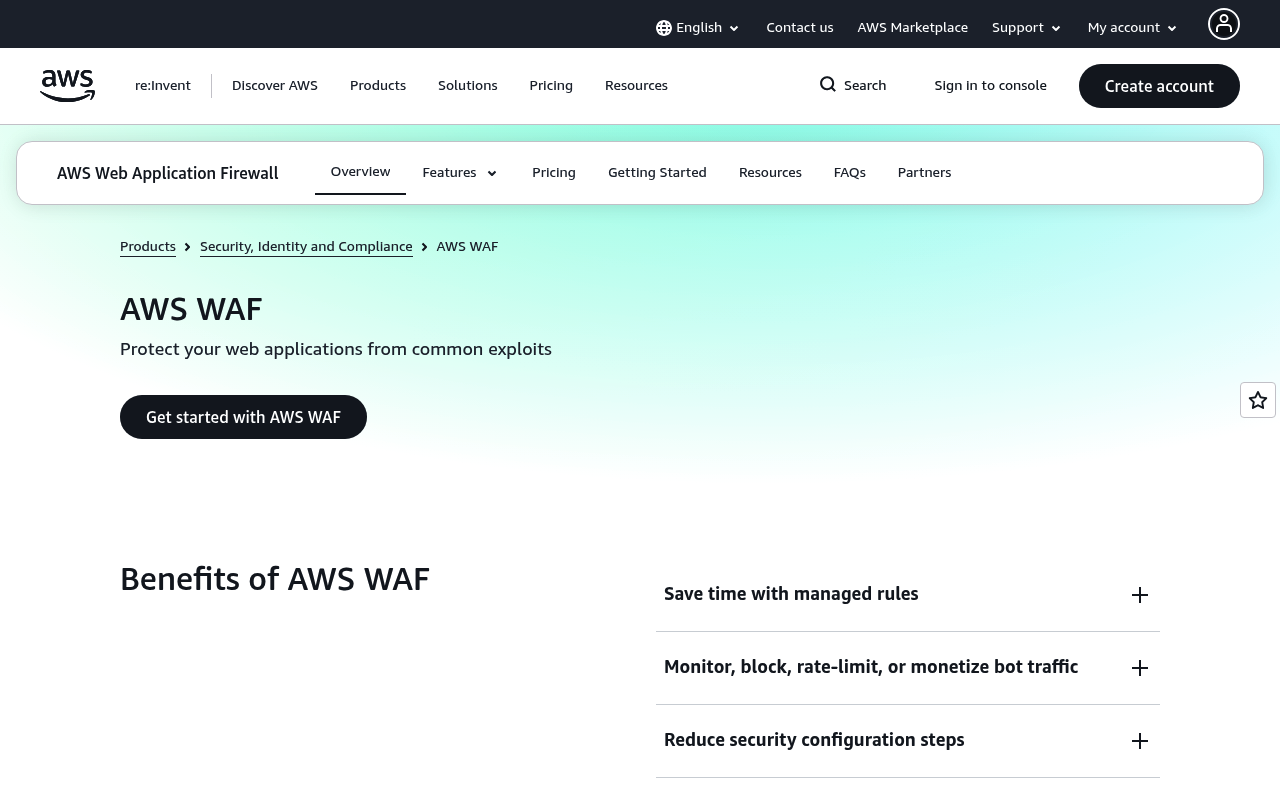Click Sign in to console
Image resolution: width=1280 pixels, height=800 pixels.
pyautogui.click(x=991, y=86)
